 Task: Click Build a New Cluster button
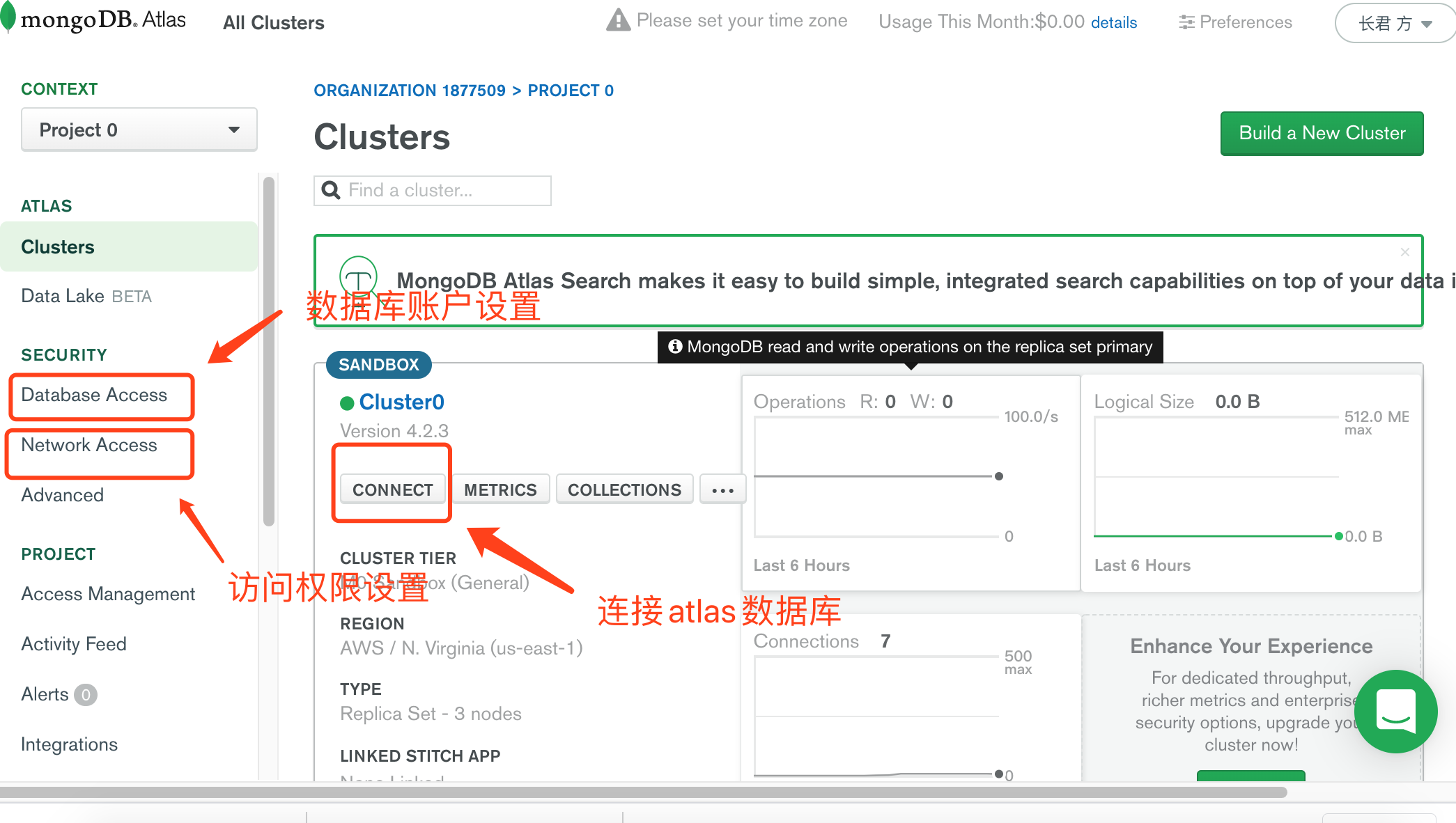(1322, 133)
